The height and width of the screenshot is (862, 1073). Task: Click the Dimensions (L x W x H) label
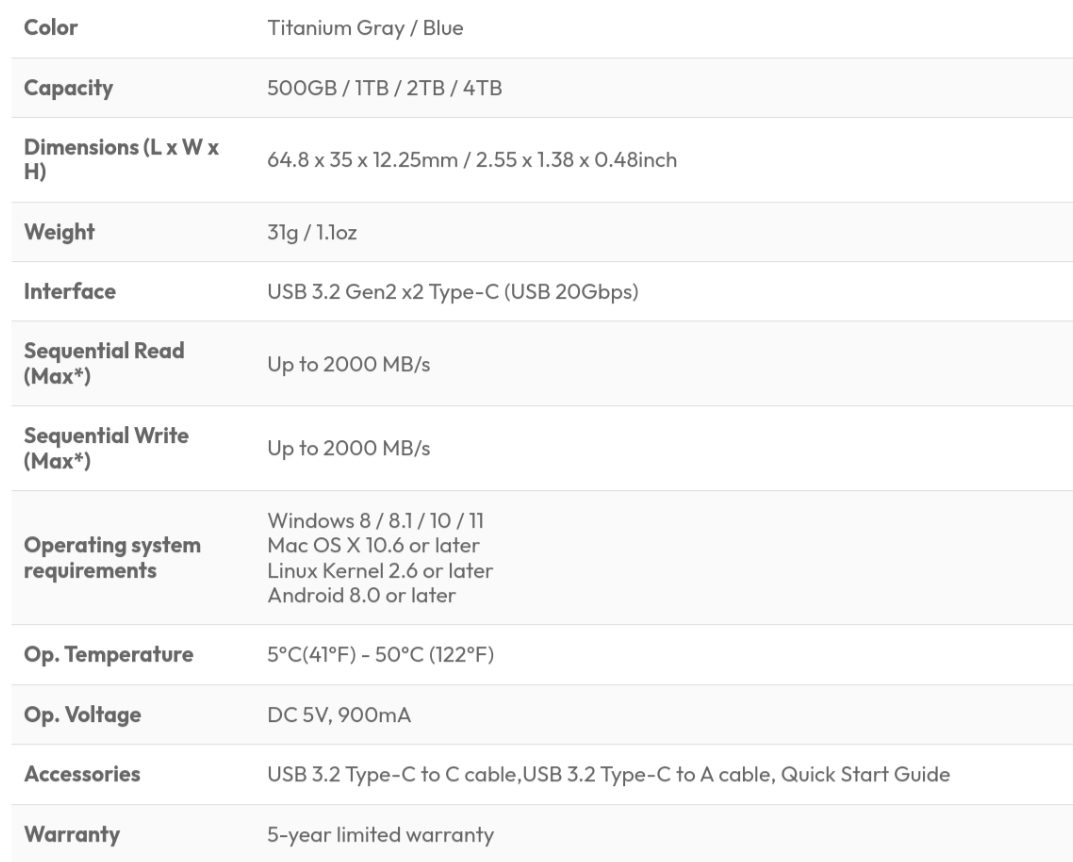click(121, 159)
